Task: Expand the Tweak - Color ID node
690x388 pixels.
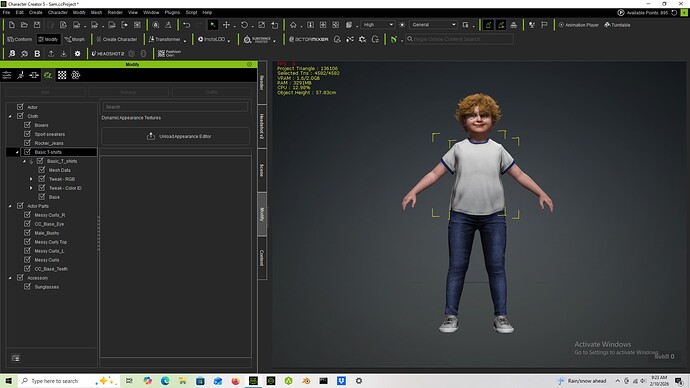Action: [x=31, y=188]
